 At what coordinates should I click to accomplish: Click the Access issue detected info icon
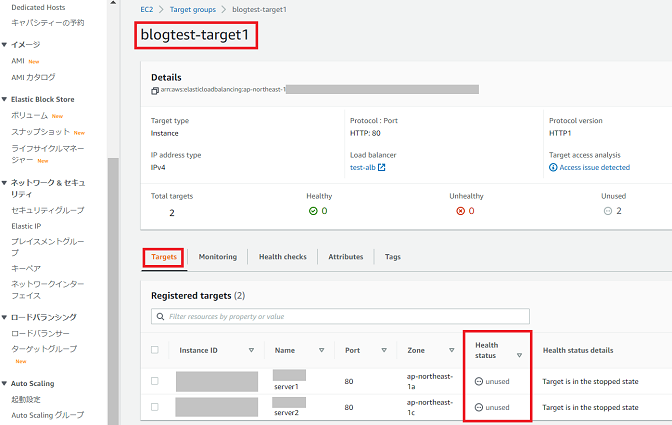coord(553,167)
